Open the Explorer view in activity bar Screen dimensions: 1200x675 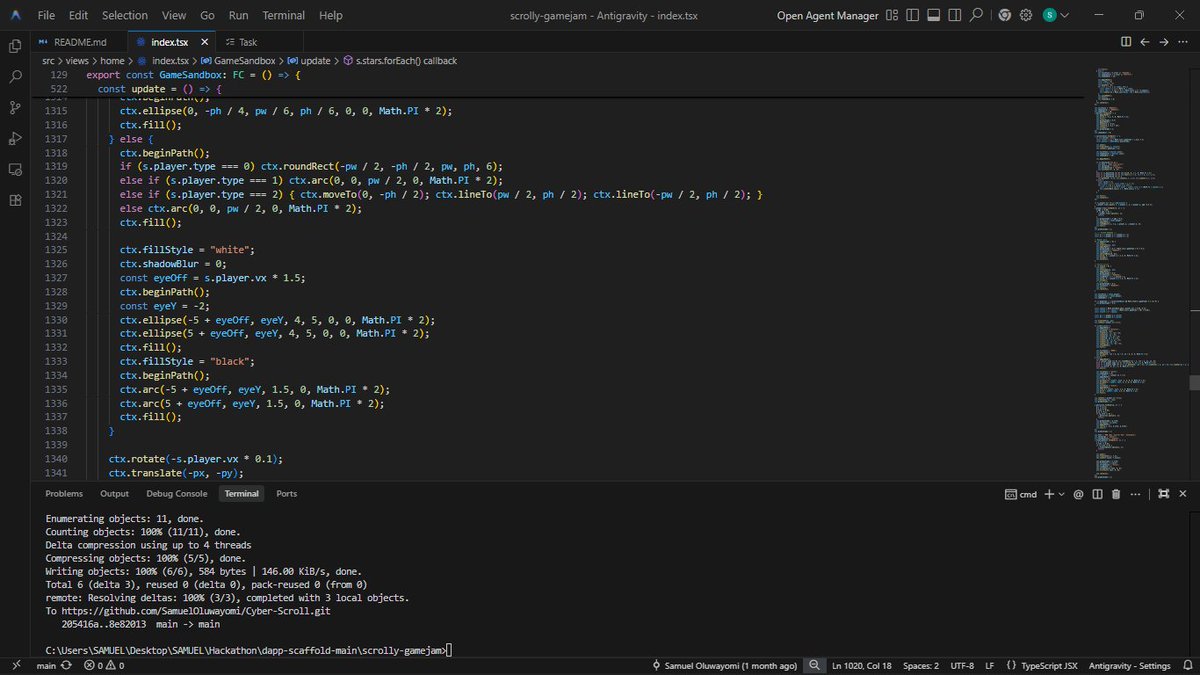[x=15, y=46]
